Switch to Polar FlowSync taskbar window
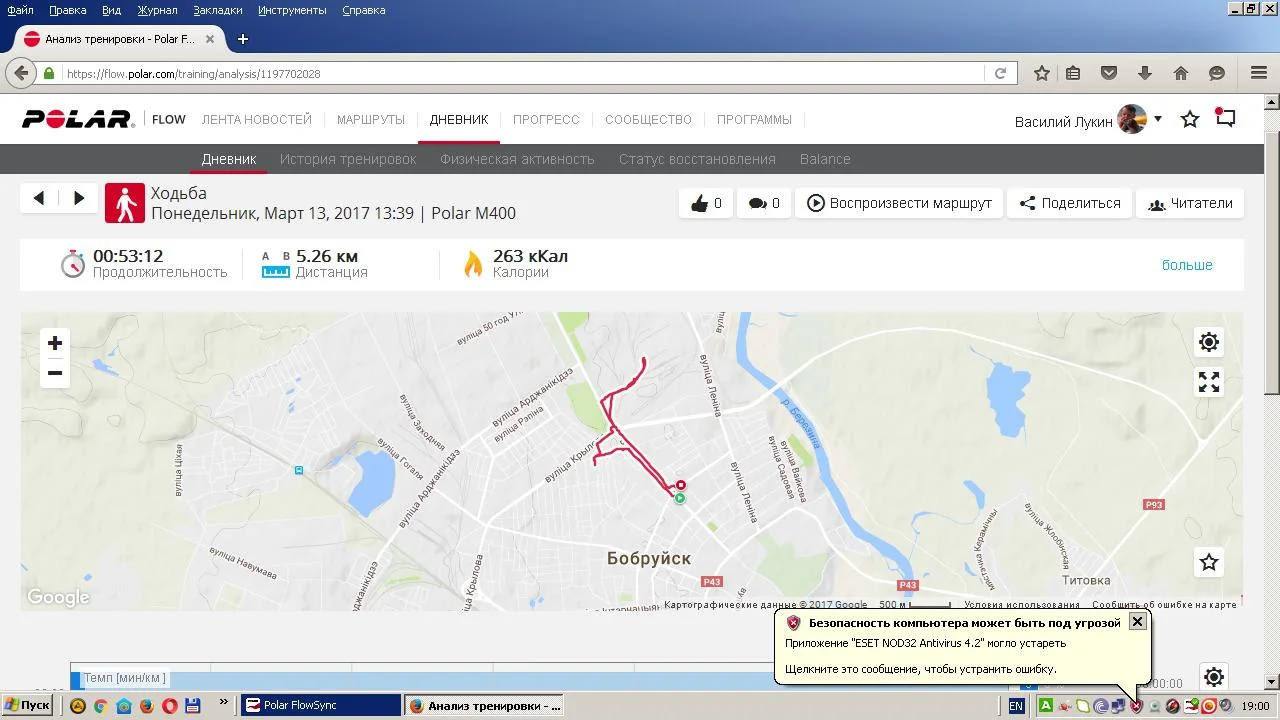 321,705
